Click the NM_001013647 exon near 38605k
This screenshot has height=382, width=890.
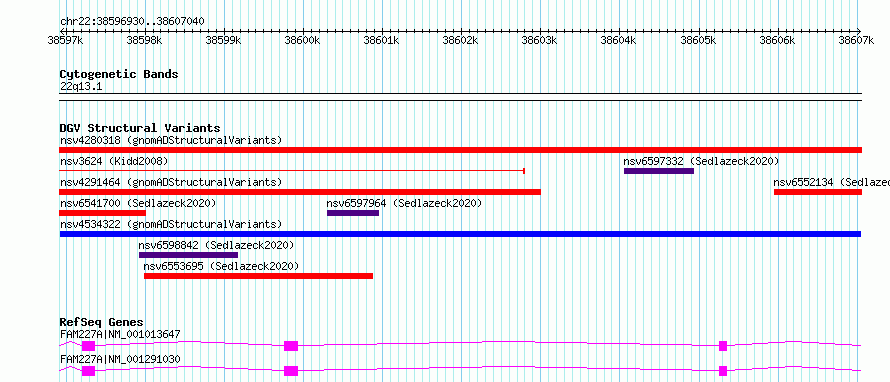click(723, 346)
